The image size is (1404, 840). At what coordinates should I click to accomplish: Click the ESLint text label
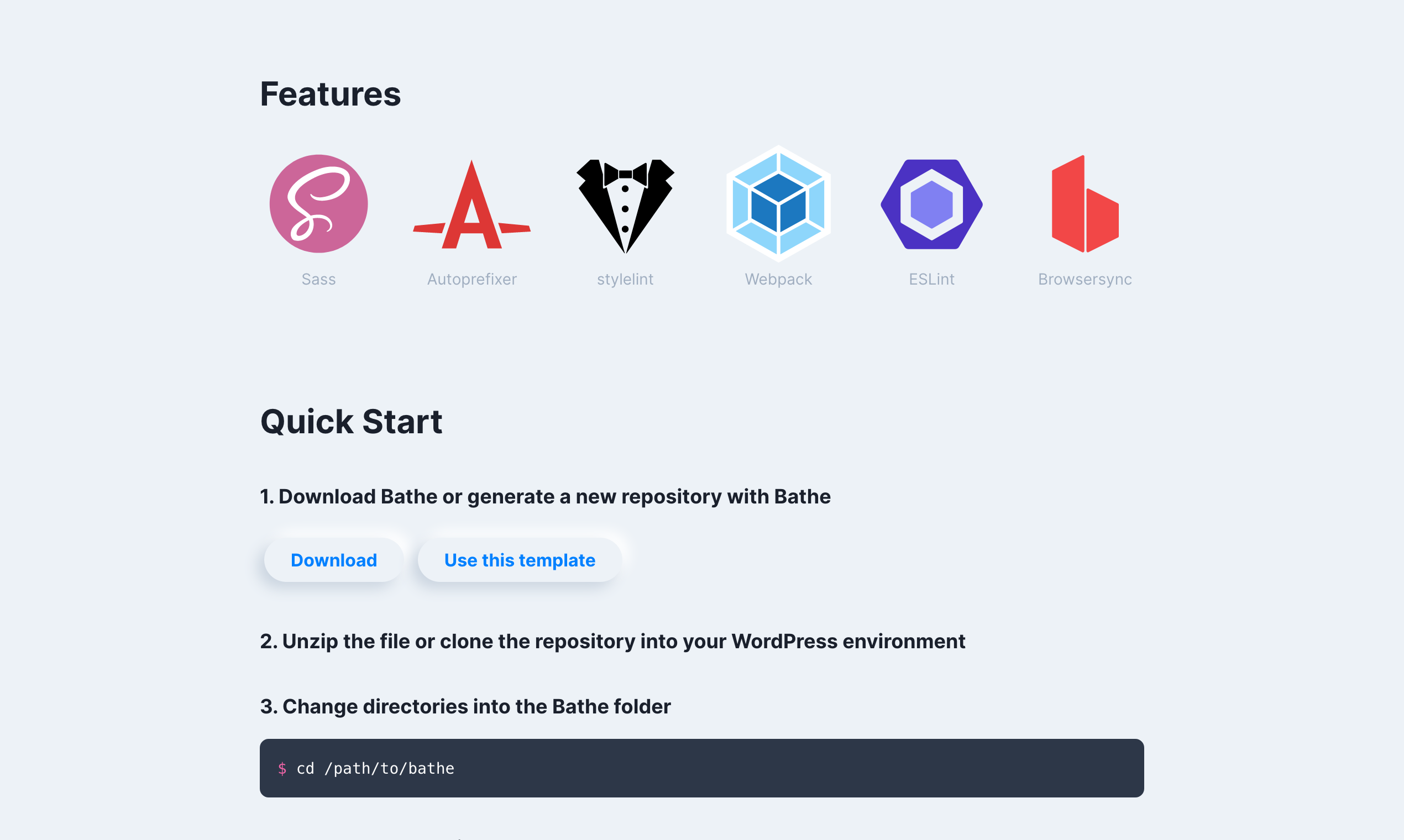(x=931, y=279)
